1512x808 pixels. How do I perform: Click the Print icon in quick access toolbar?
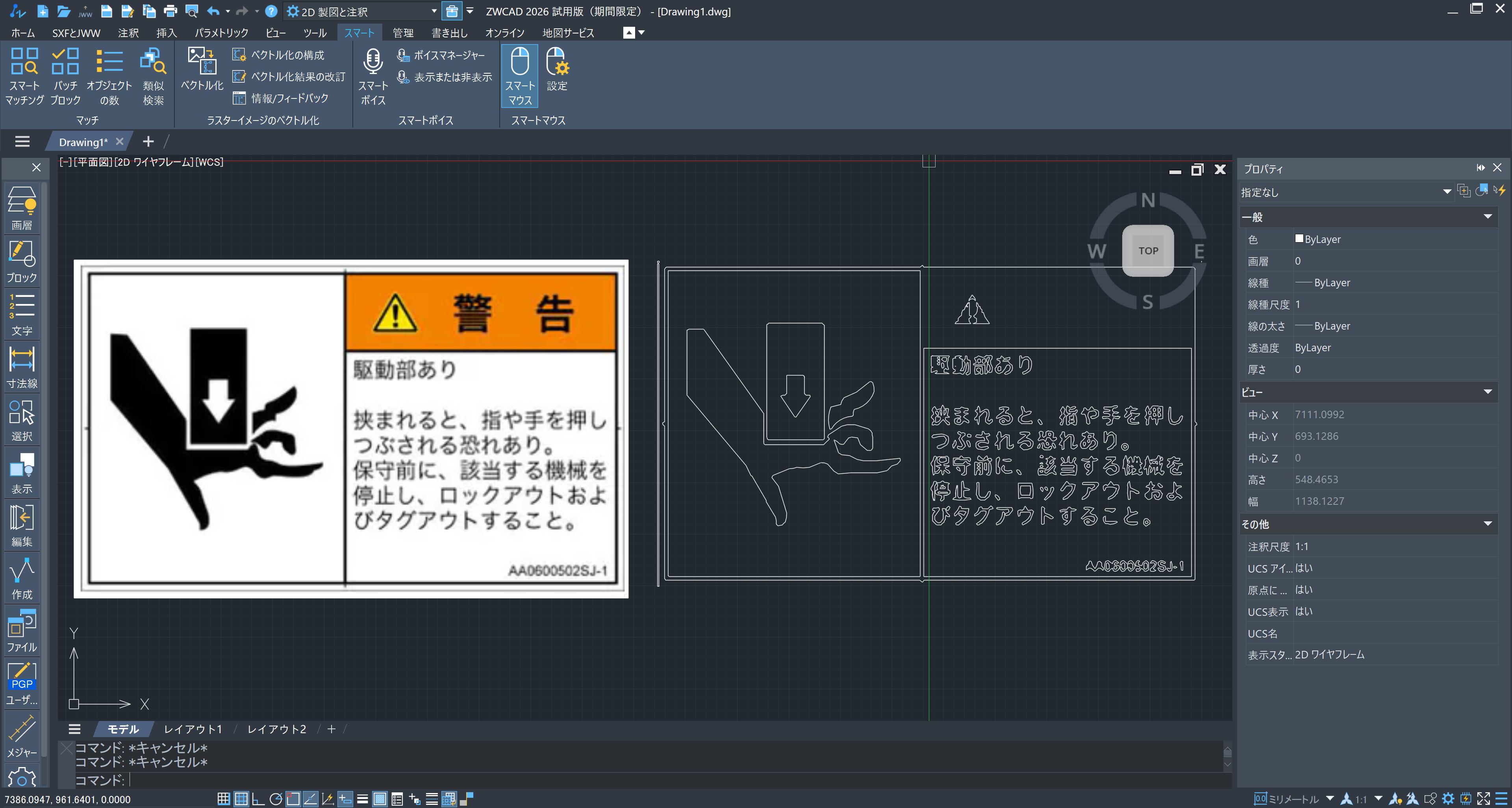click(170, 11)
